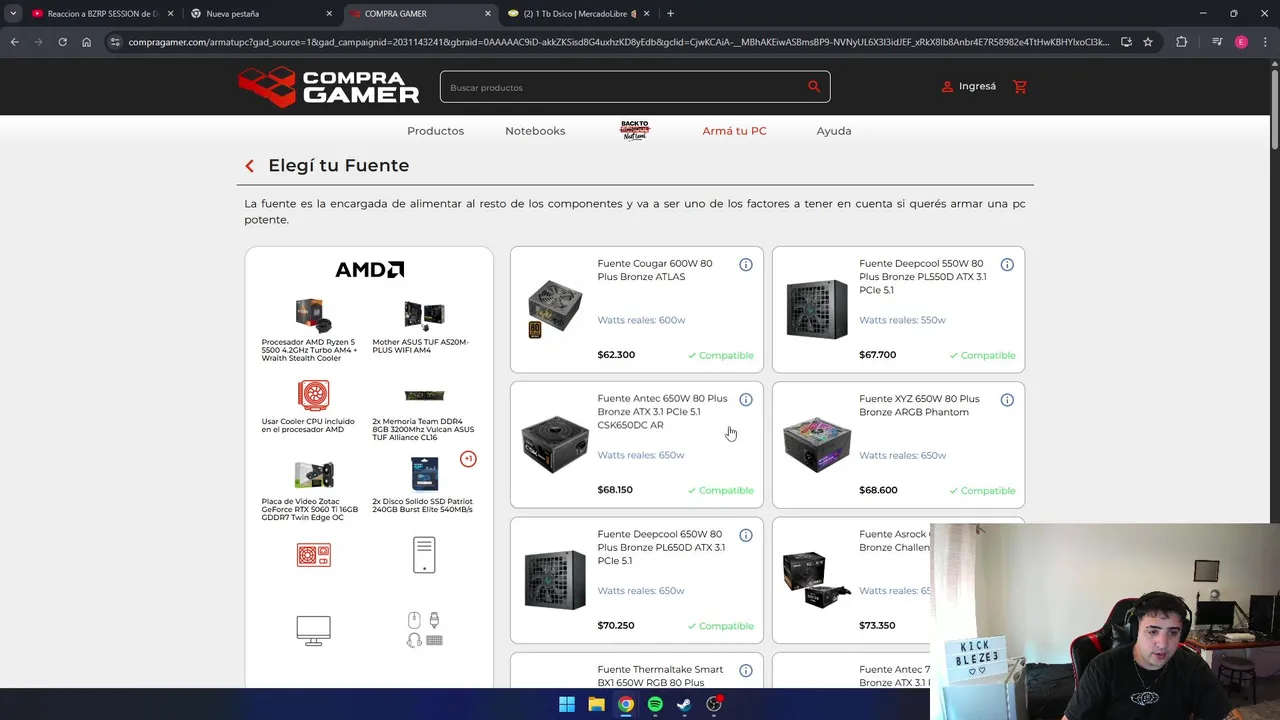Select the CPU cooler icon in build list

(313, 395)
